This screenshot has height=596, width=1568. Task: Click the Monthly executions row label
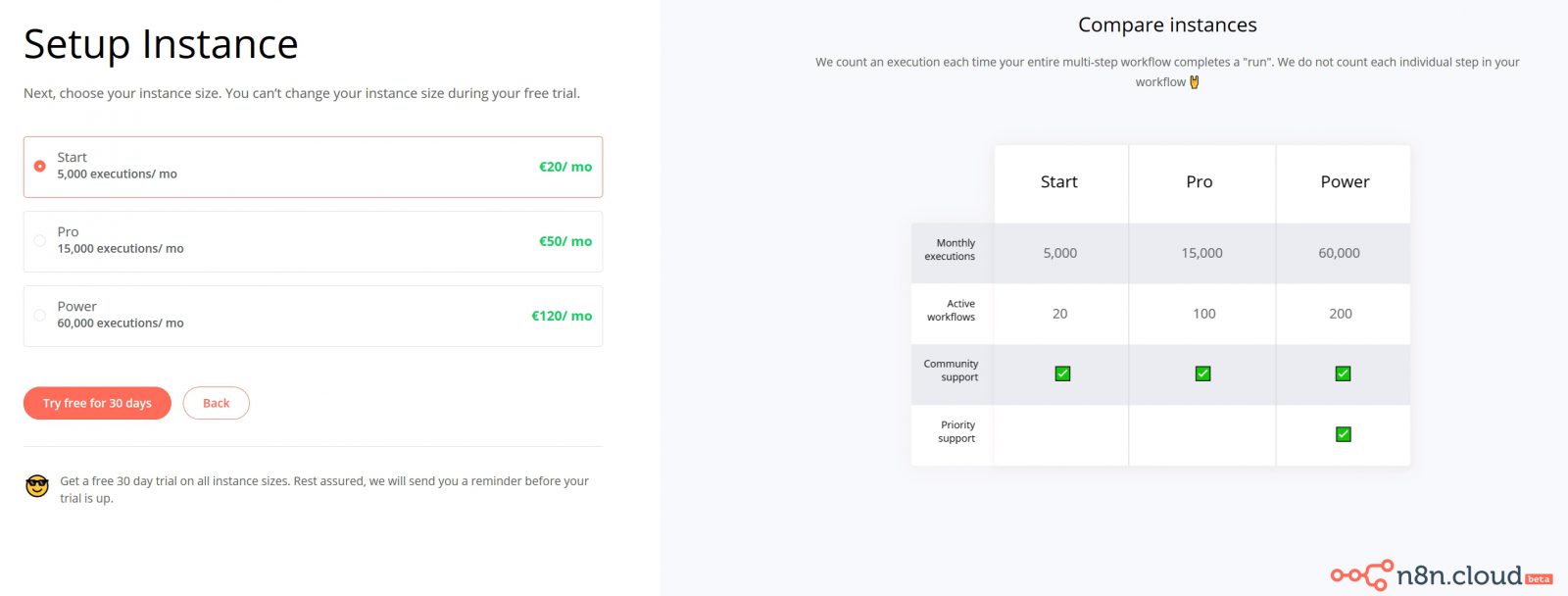tap(951, 250)
